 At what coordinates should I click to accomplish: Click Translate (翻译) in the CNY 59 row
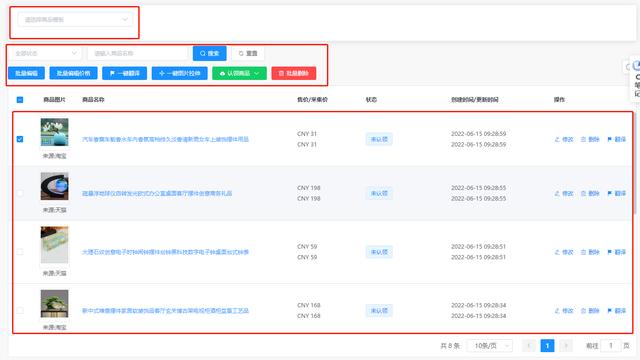[617, 252]
